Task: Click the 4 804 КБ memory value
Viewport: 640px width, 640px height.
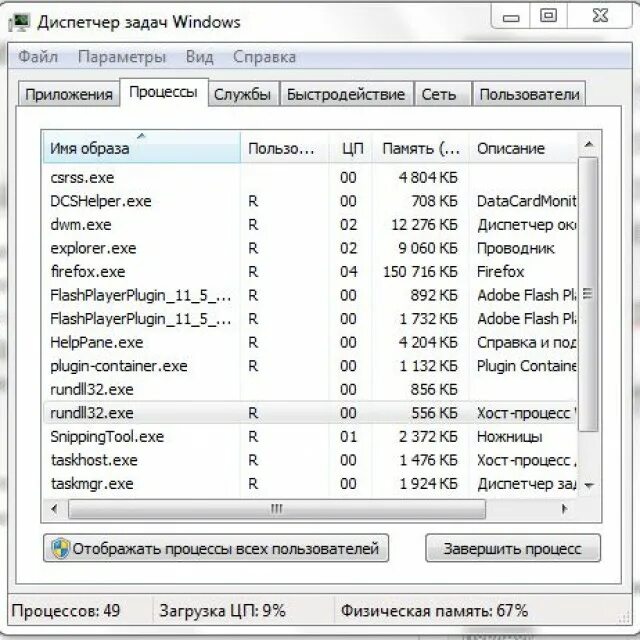Action: point(428,178)
